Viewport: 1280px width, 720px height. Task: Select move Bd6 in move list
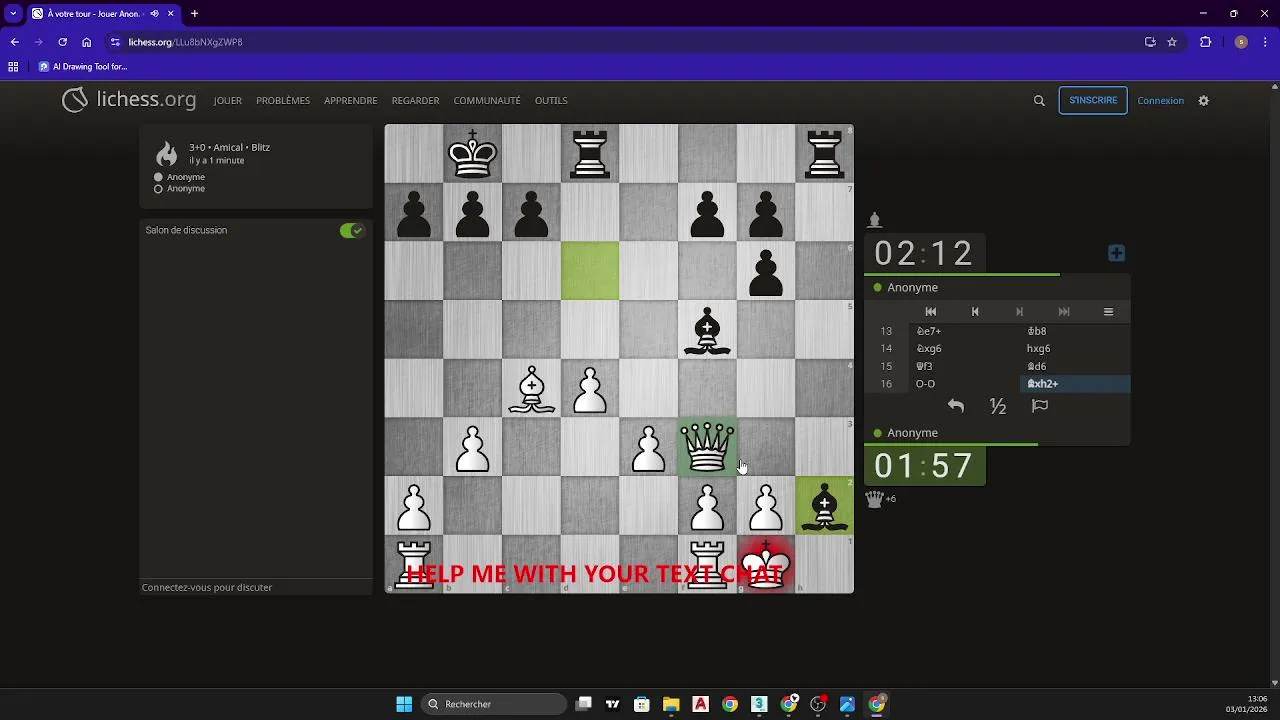click(1075, 366)
